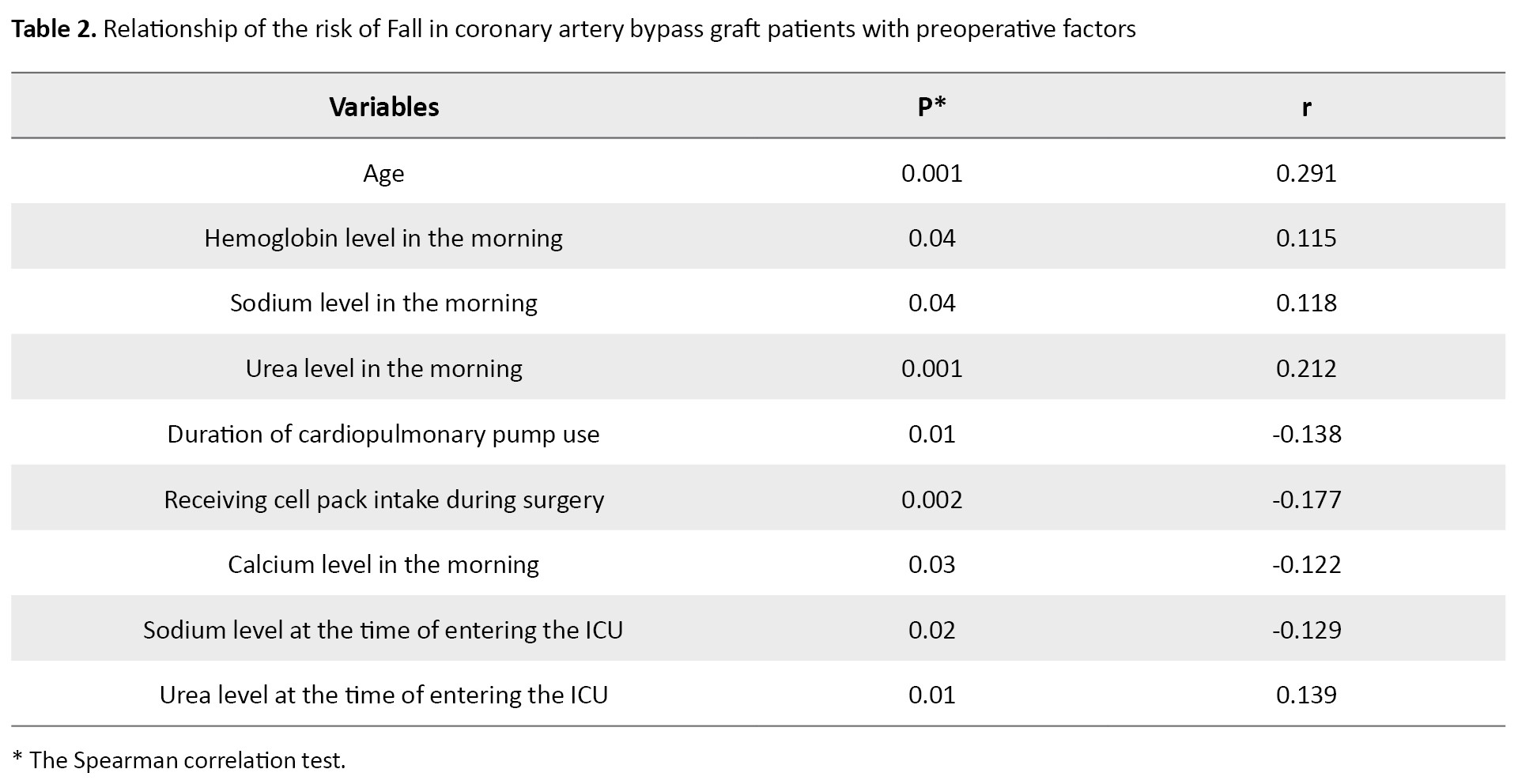Select Urea level in the morning label
Screen dimensions: 1518x784
(x=383, y=368)
